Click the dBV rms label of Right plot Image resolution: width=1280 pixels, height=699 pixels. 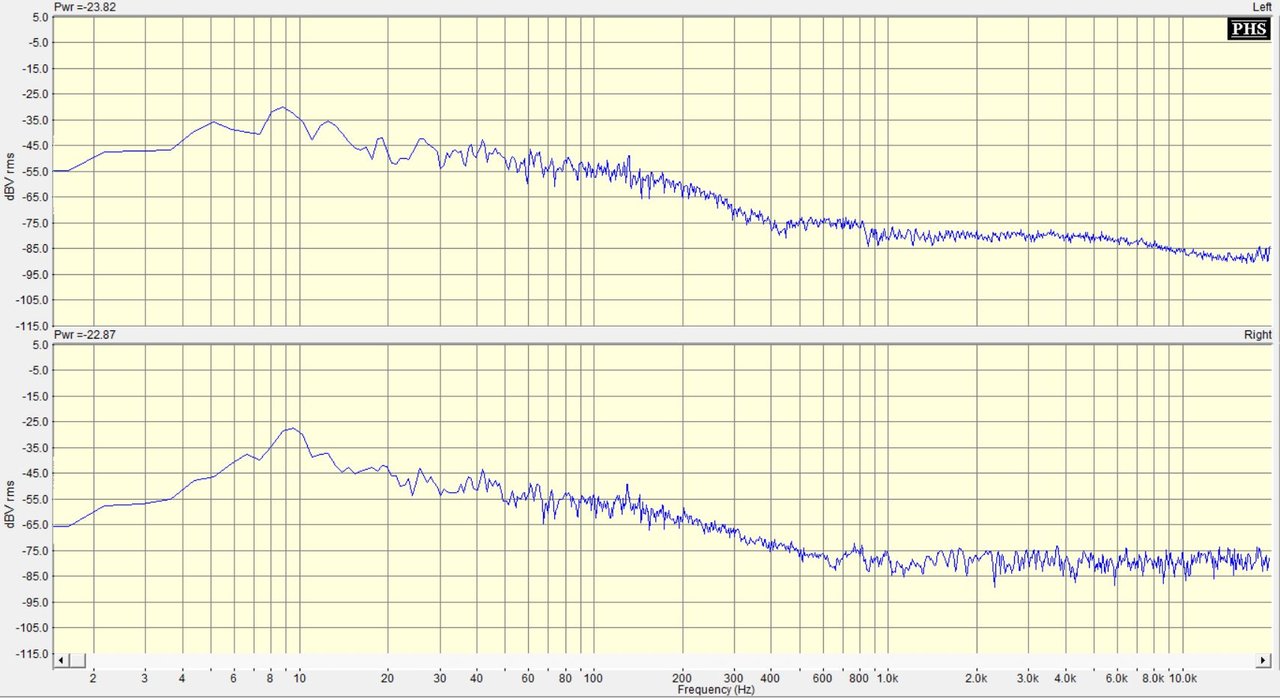(9, 499)
